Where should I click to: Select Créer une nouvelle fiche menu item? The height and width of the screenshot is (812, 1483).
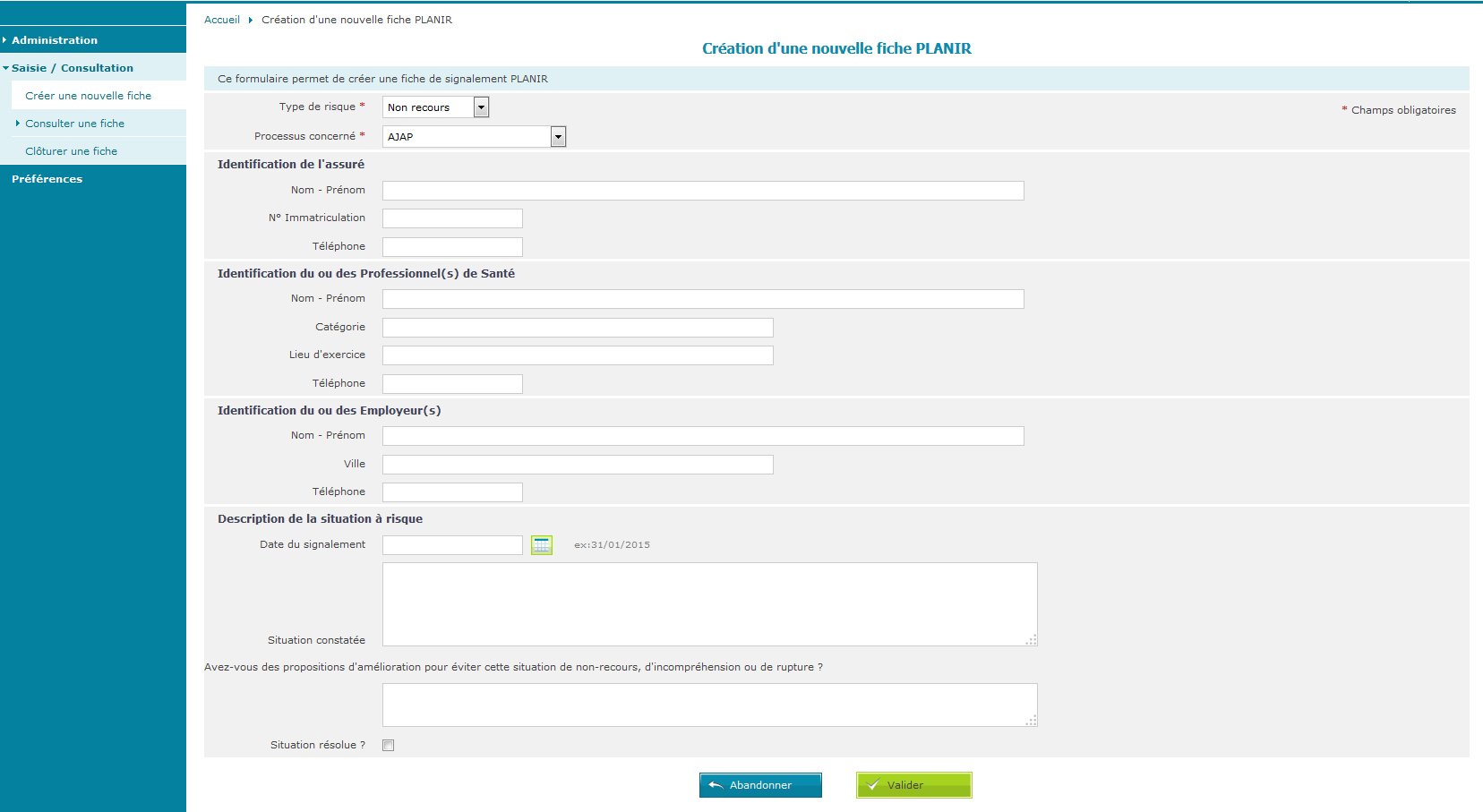pyautogui.click(x=88, y=96)
